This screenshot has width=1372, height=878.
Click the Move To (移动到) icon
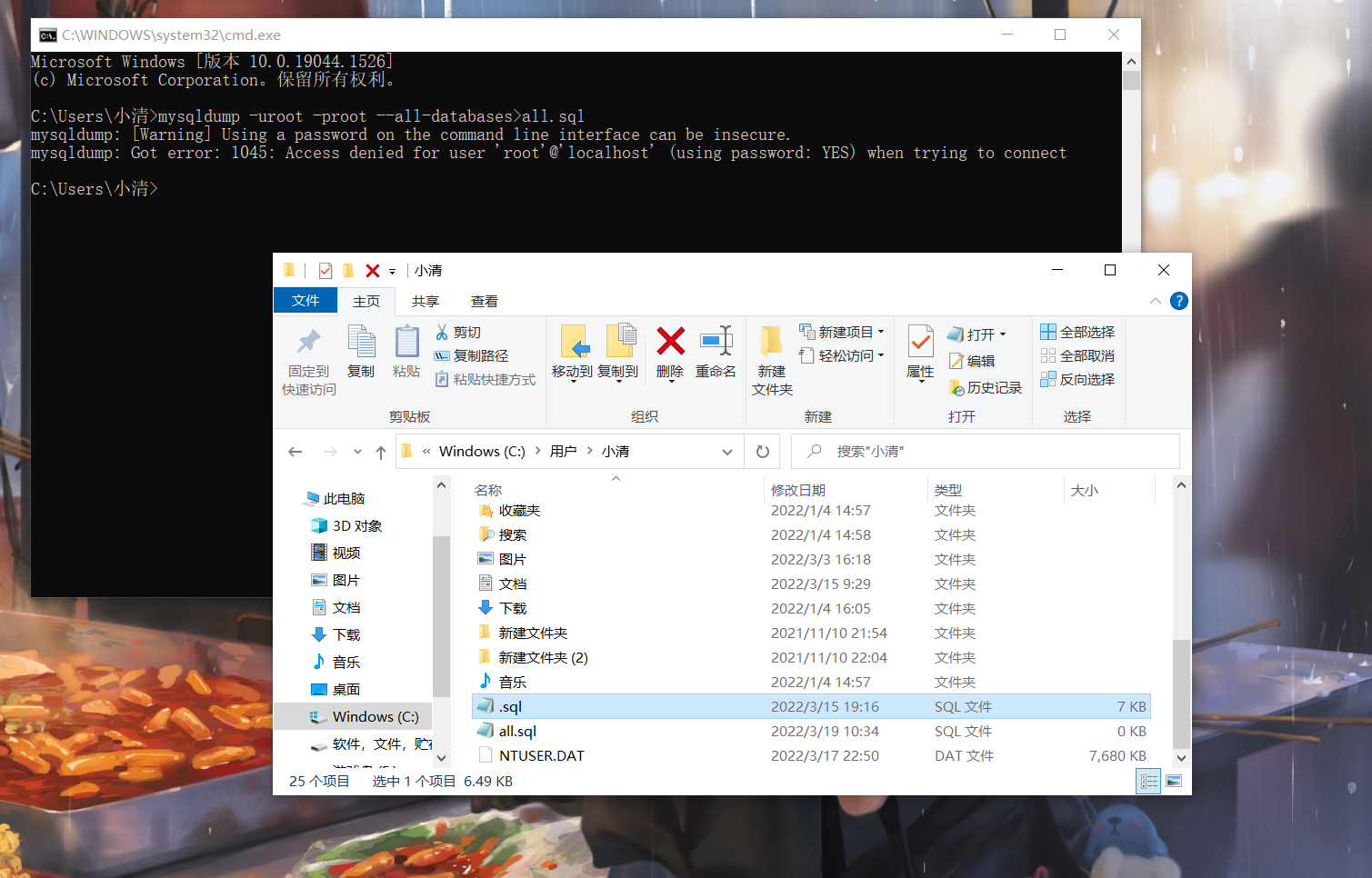click(x=573, y=342)
